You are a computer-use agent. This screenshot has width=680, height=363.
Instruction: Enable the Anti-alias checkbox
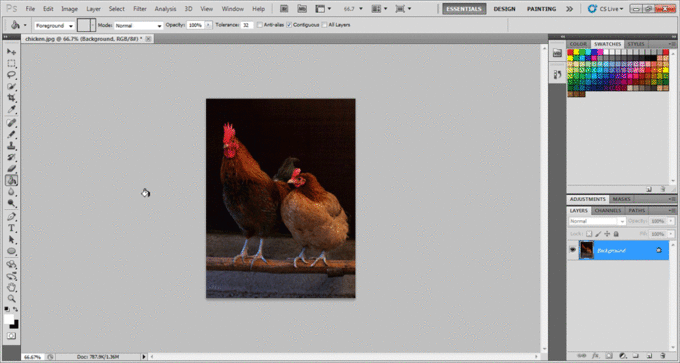click(x=259, y=25)
